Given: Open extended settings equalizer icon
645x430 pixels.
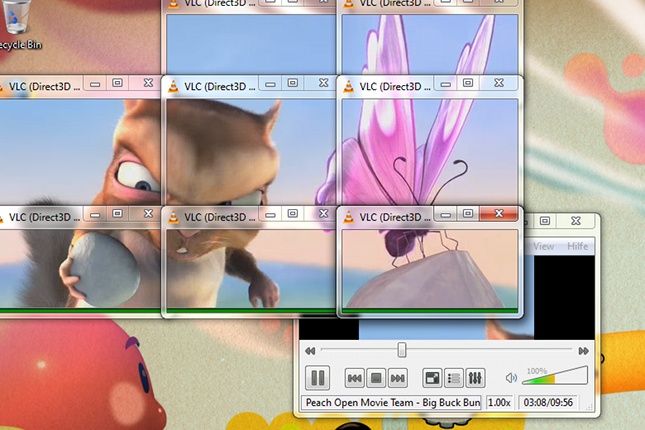Looking at the screenshot, I should click(475, 378).
